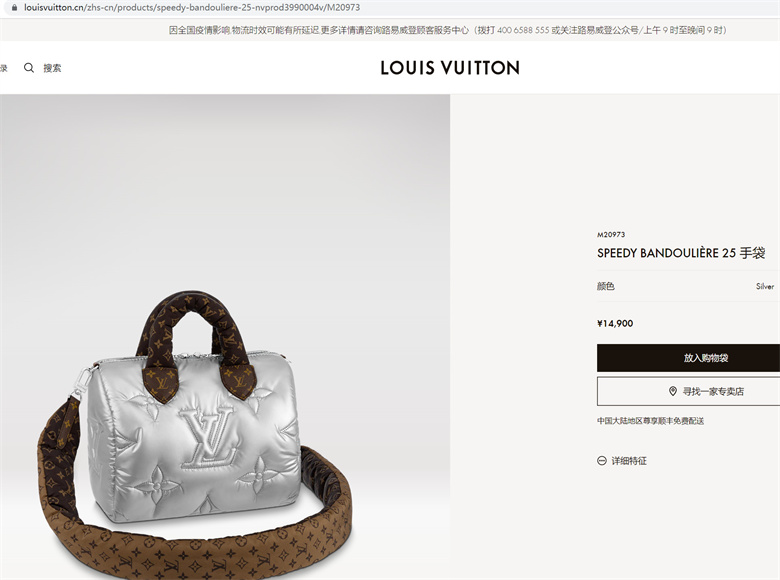Click the 中国大陆地区尊享顺丰免费配送 shipping note
The image size is (780, 580).
(651, 421)
